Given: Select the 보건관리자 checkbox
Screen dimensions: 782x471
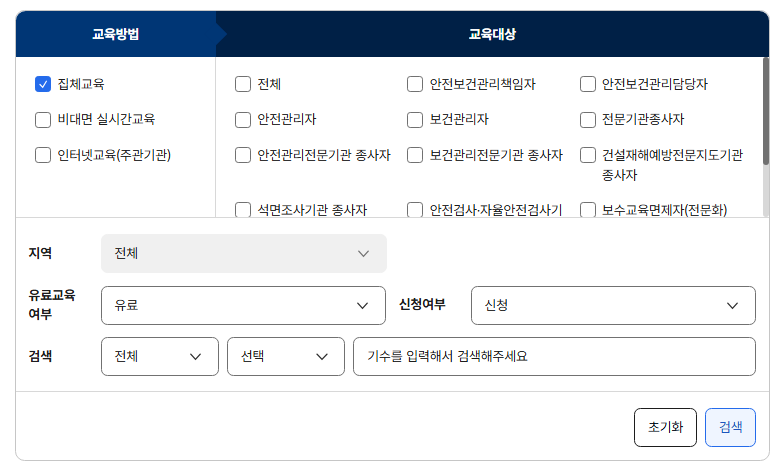Looking at the screenshot, I should (x=415, y=120).
